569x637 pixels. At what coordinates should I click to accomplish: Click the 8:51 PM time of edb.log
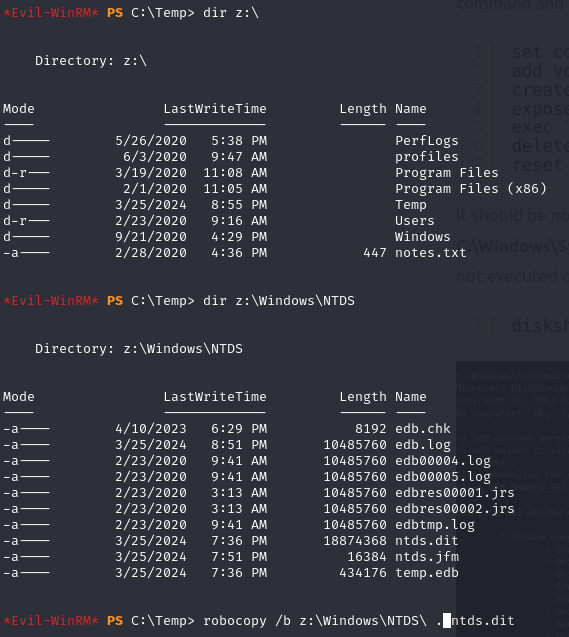click(x=239, y=445)
